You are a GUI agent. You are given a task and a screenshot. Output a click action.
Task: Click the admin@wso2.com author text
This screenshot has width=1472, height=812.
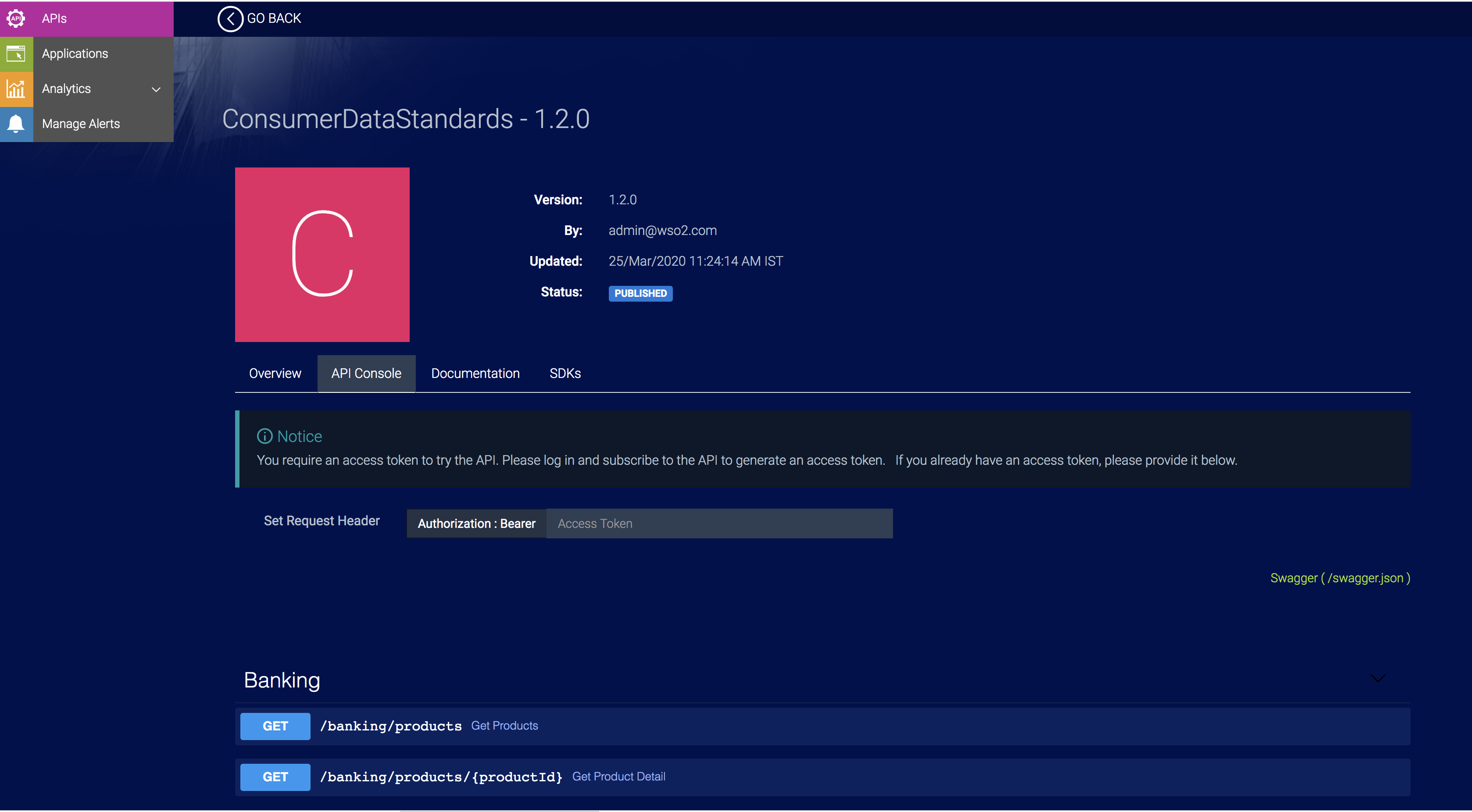pyautogui.click(x=662, y=231)
